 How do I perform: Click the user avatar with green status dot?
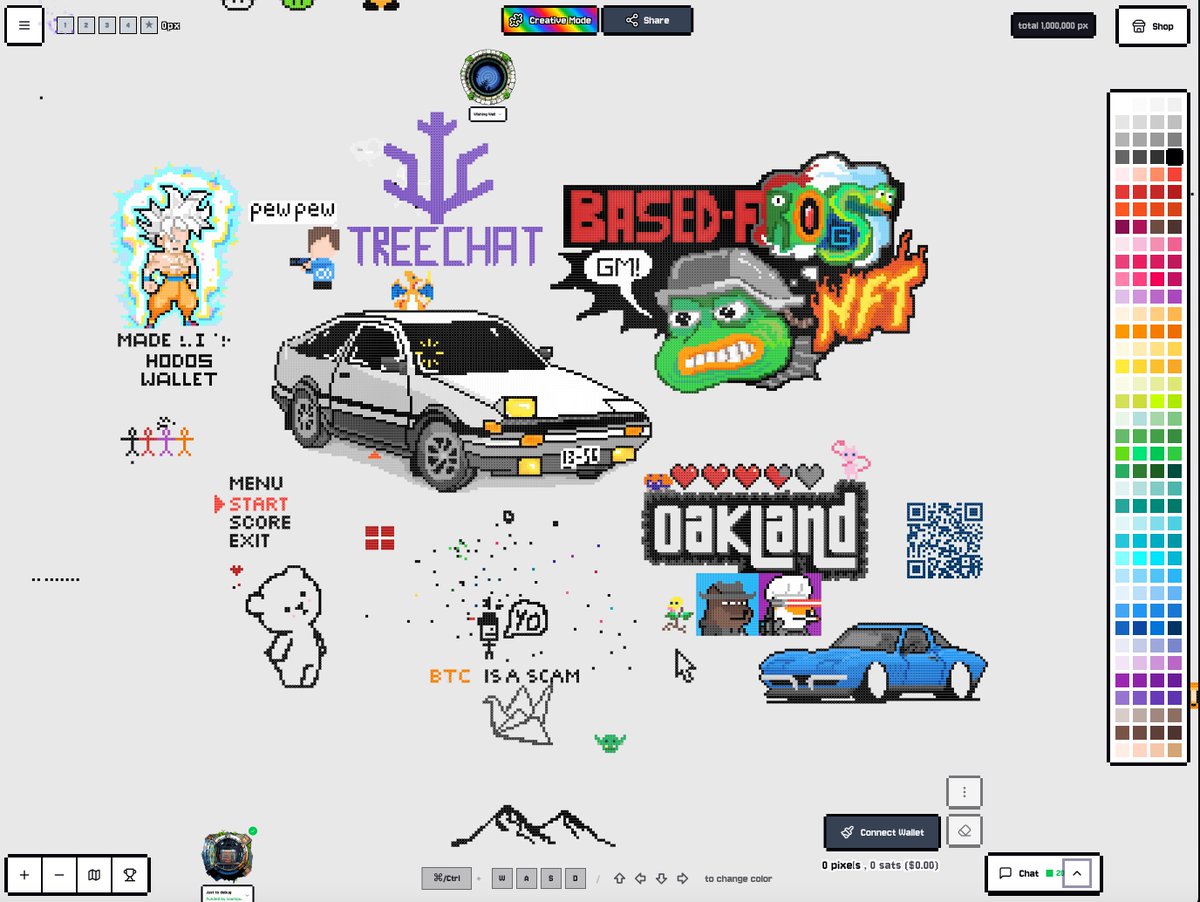228,855
